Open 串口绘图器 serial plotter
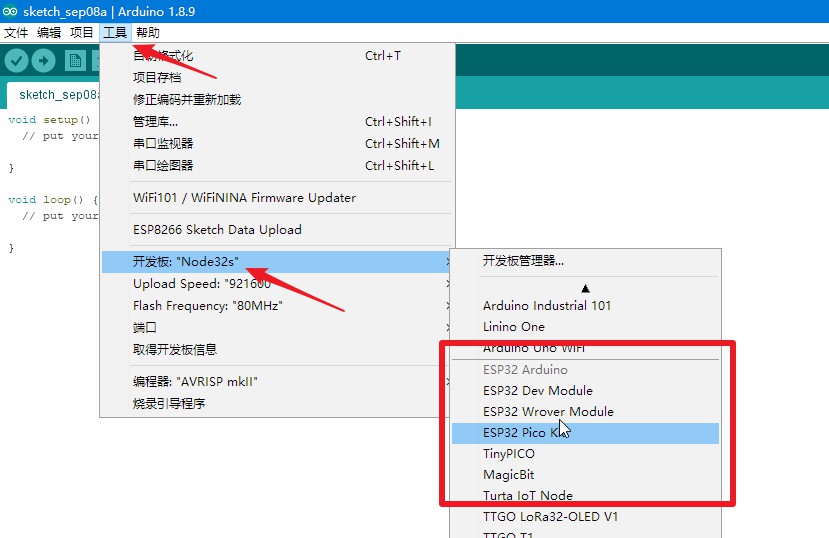The height and width of the screenshot is (538, 829). coord(277,165)
